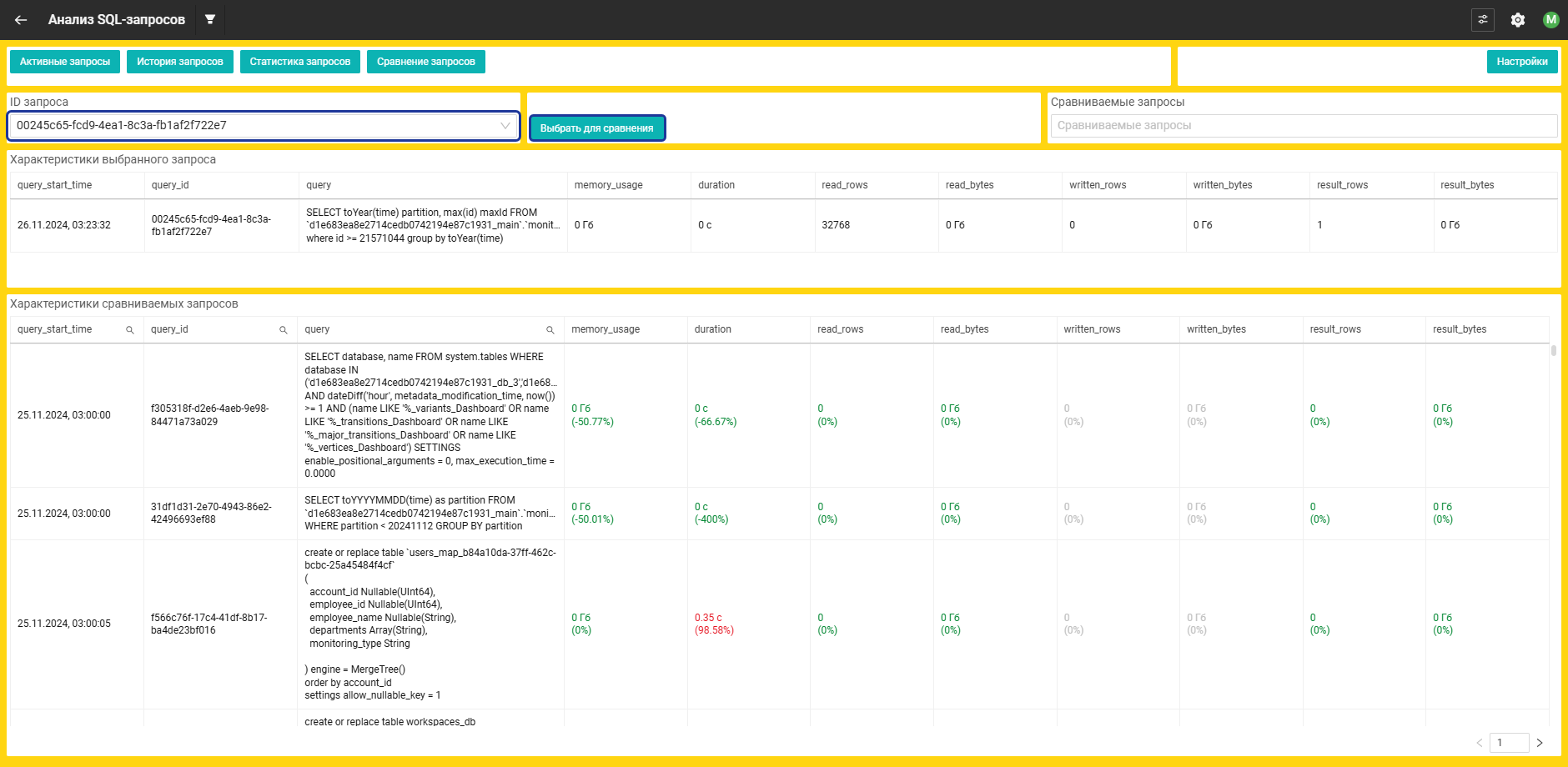Image resolution: width=1568 pixels, height=767 pixels.
Task: Click Выбрать для сравнения button
Action: [x=597, y=128]
